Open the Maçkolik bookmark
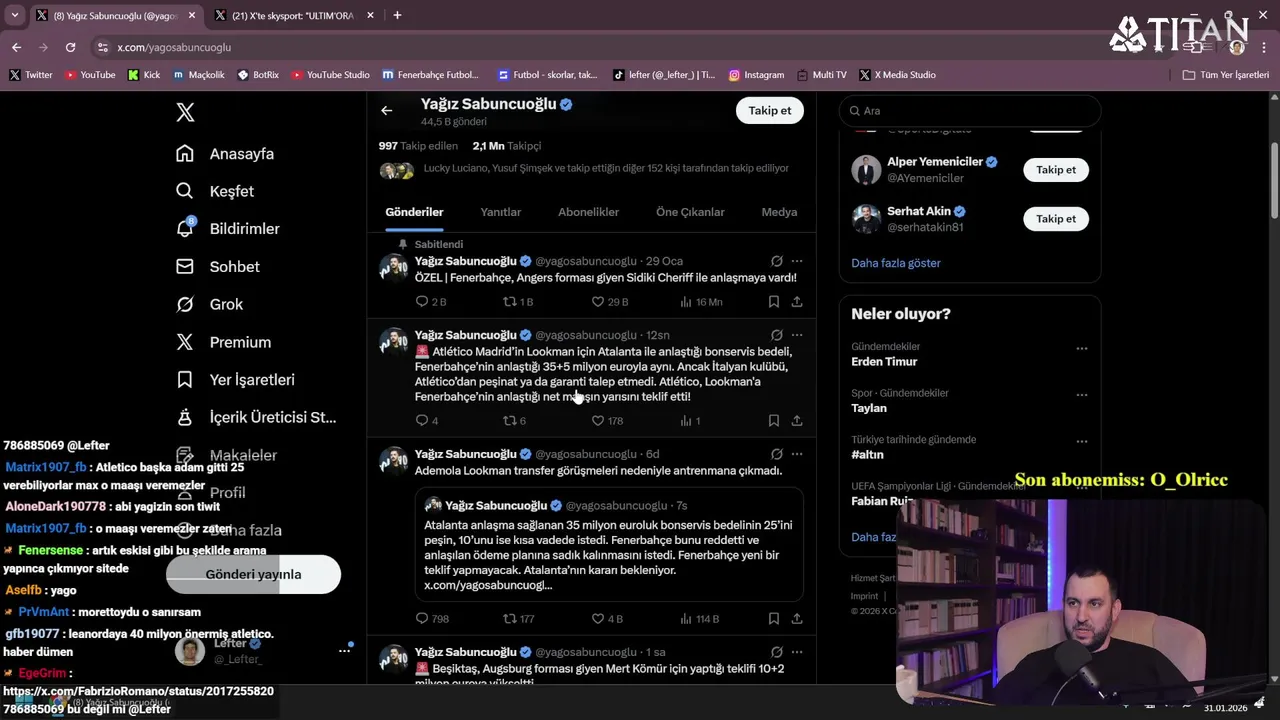This screenshot has width=1280, height=720. click(199, 75)
